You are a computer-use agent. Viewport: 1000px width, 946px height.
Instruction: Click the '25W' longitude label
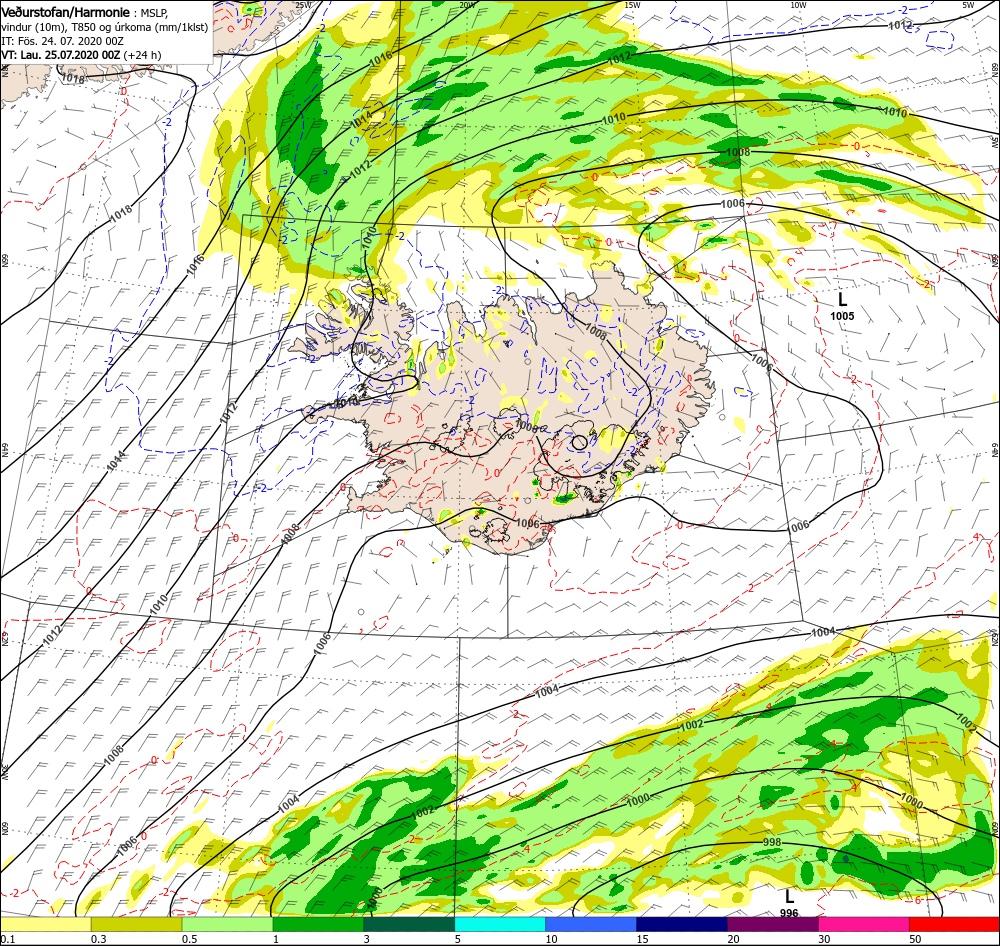tap(304, 5)
